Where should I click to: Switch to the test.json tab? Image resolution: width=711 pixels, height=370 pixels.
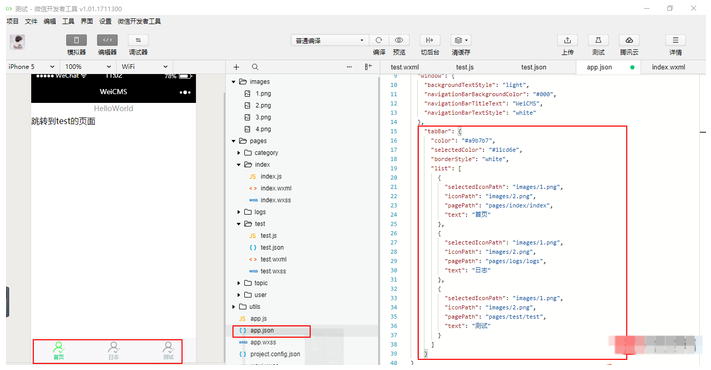pos(534,67)
